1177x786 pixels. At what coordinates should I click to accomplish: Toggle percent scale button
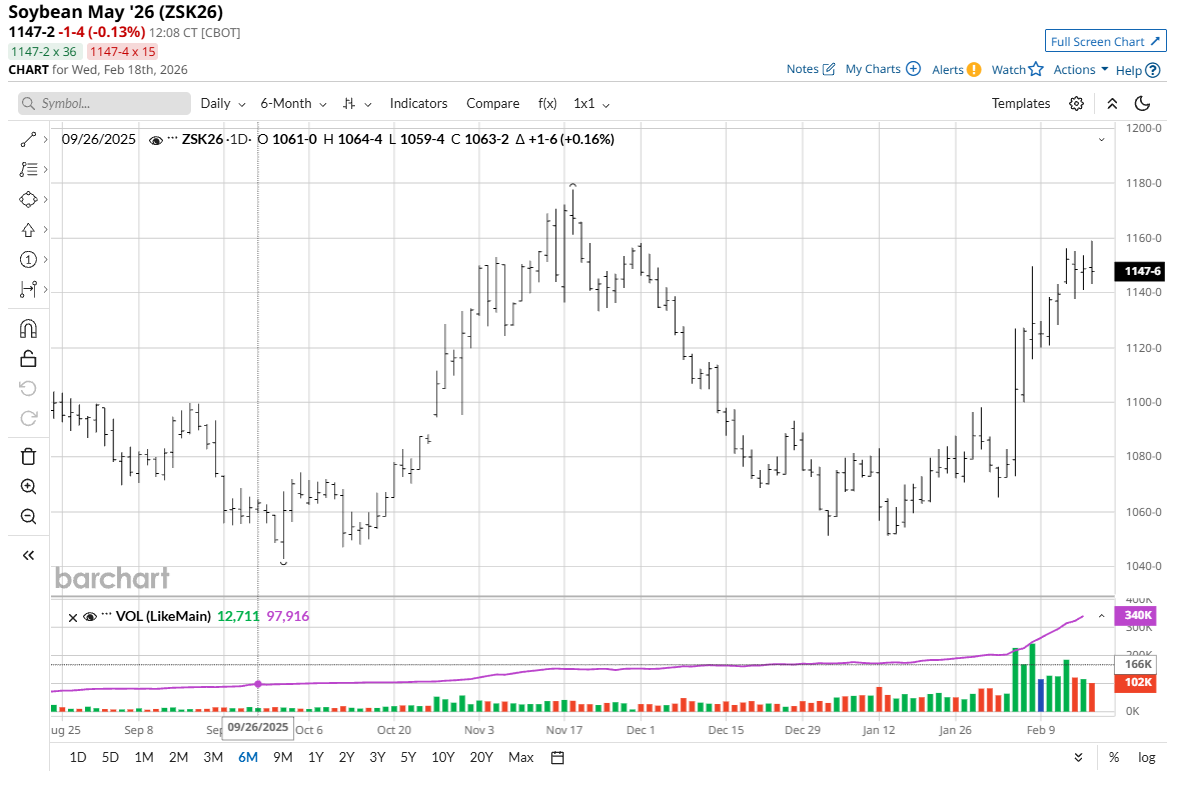[x=1114, y=757]
